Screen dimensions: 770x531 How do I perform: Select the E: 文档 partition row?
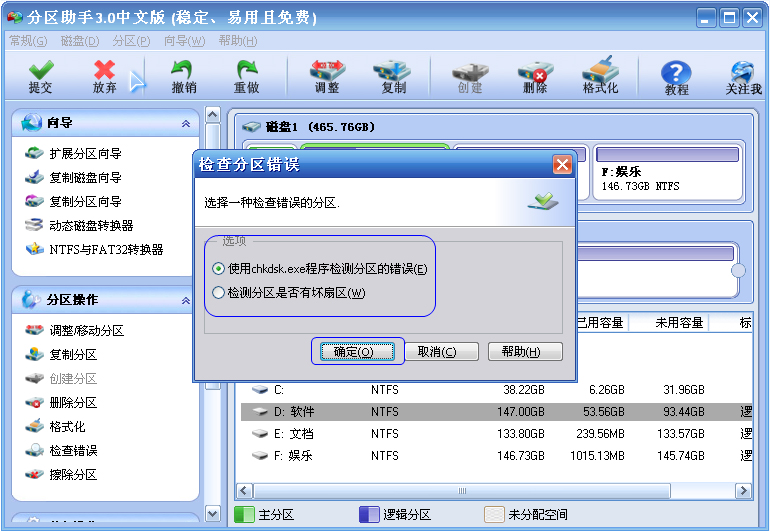click(496, 434)
